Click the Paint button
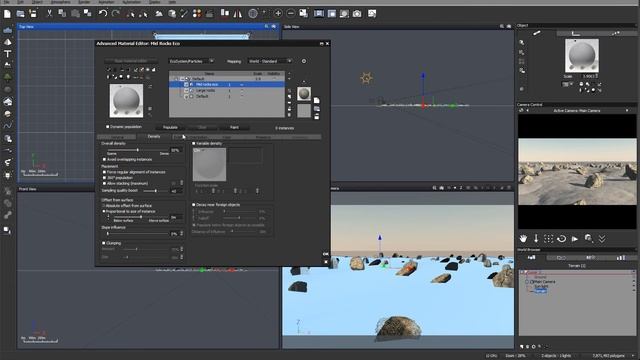 pos(234,127)
